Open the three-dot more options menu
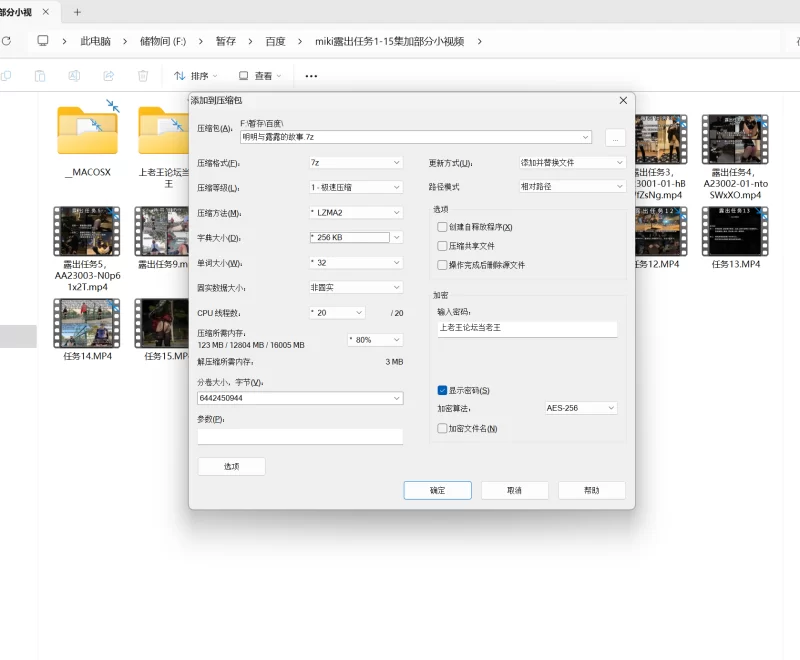 (311, 76)
